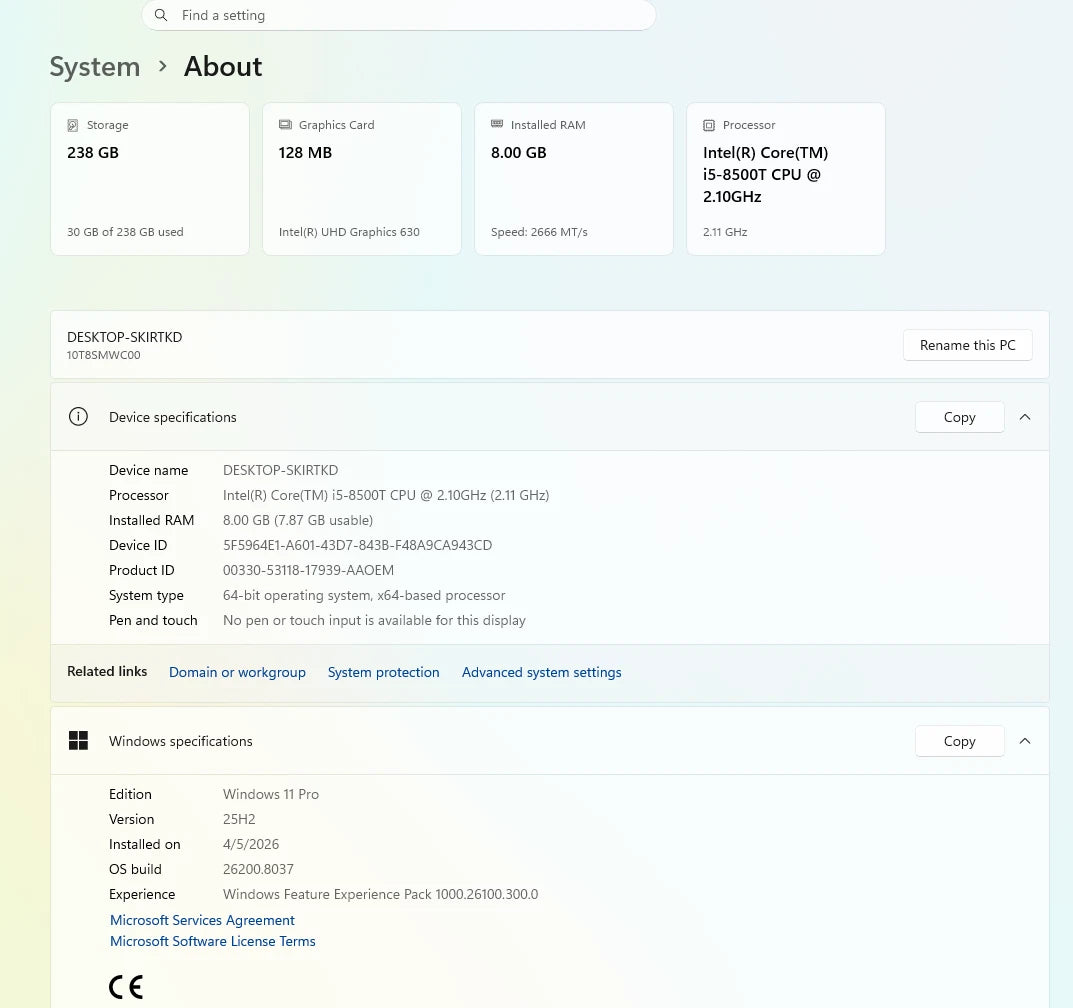
Task: Open Microsoft Software License Terms link
Action: tap(213, 941)
